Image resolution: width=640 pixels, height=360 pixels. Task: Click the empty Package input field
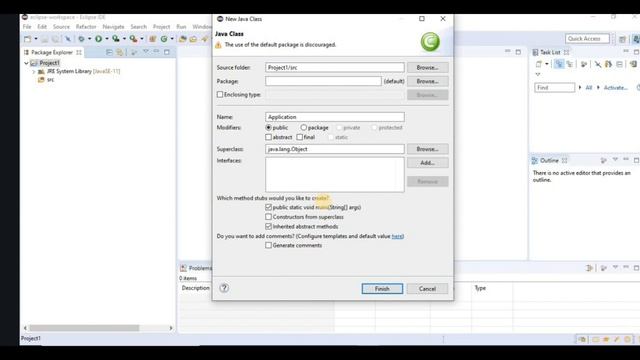(x=323, y=81)
